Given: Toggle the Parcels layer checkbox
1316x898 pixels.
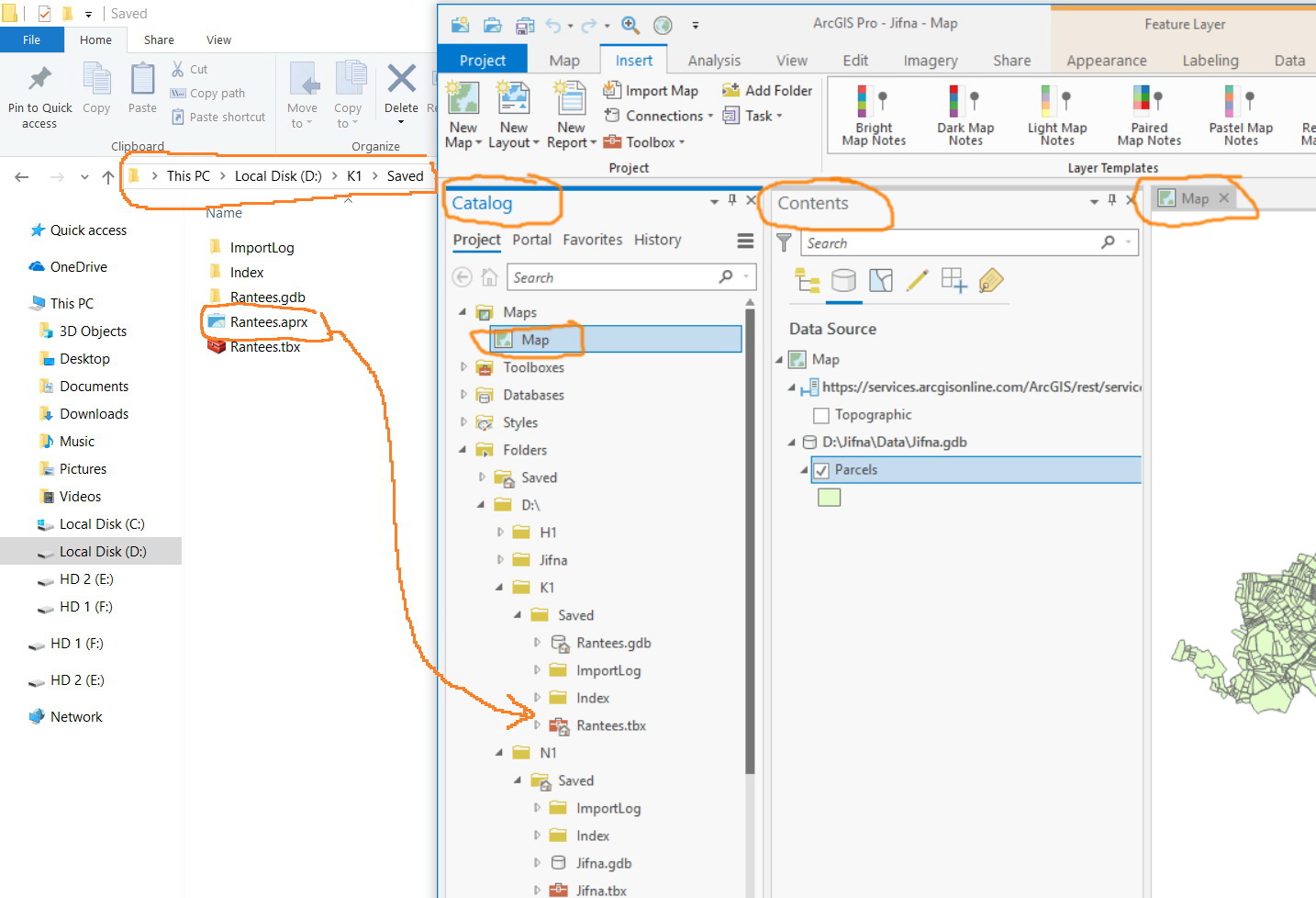Looking at the screenshot, I should tap(821, 470).
